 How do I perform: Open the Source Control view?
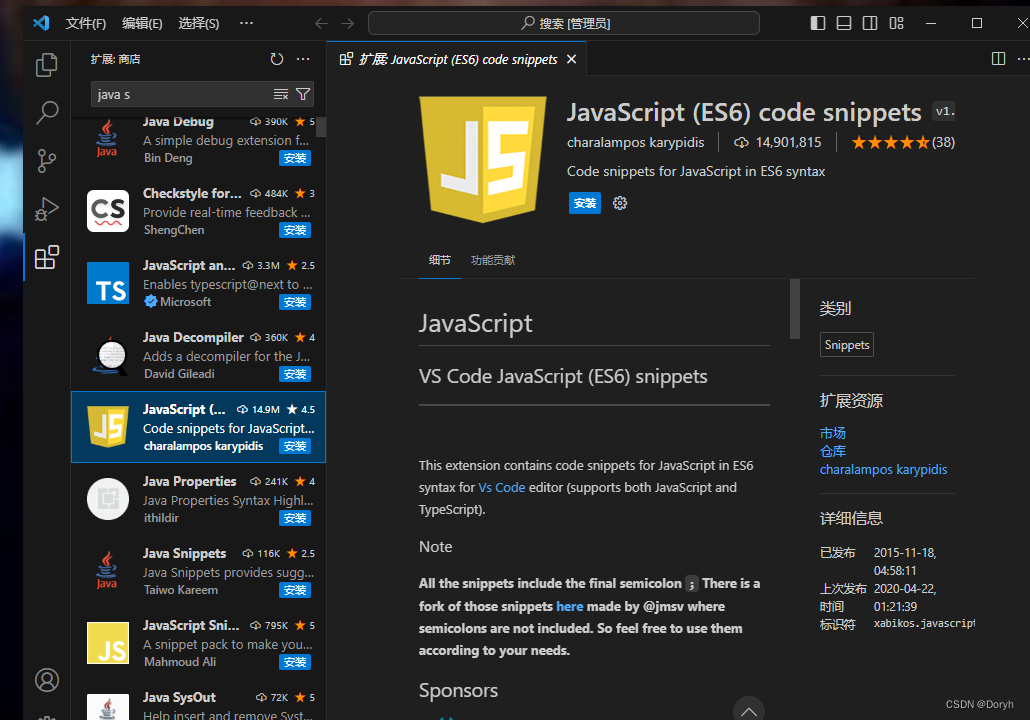click(47, 161)
